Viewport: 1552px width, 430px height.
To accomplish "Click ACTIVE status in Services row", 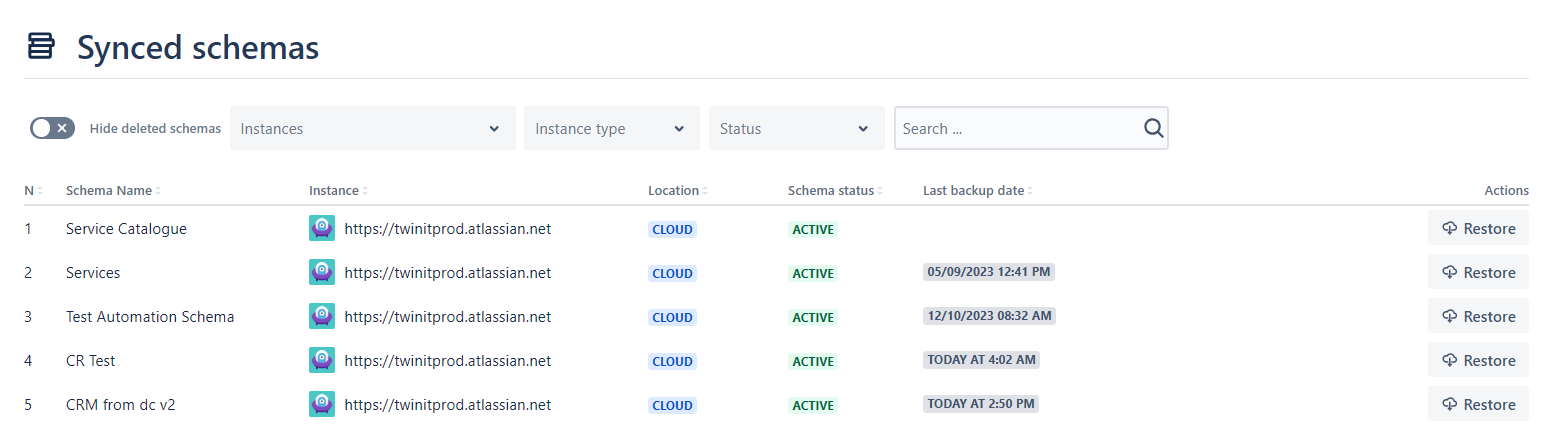I will [813, 273].
